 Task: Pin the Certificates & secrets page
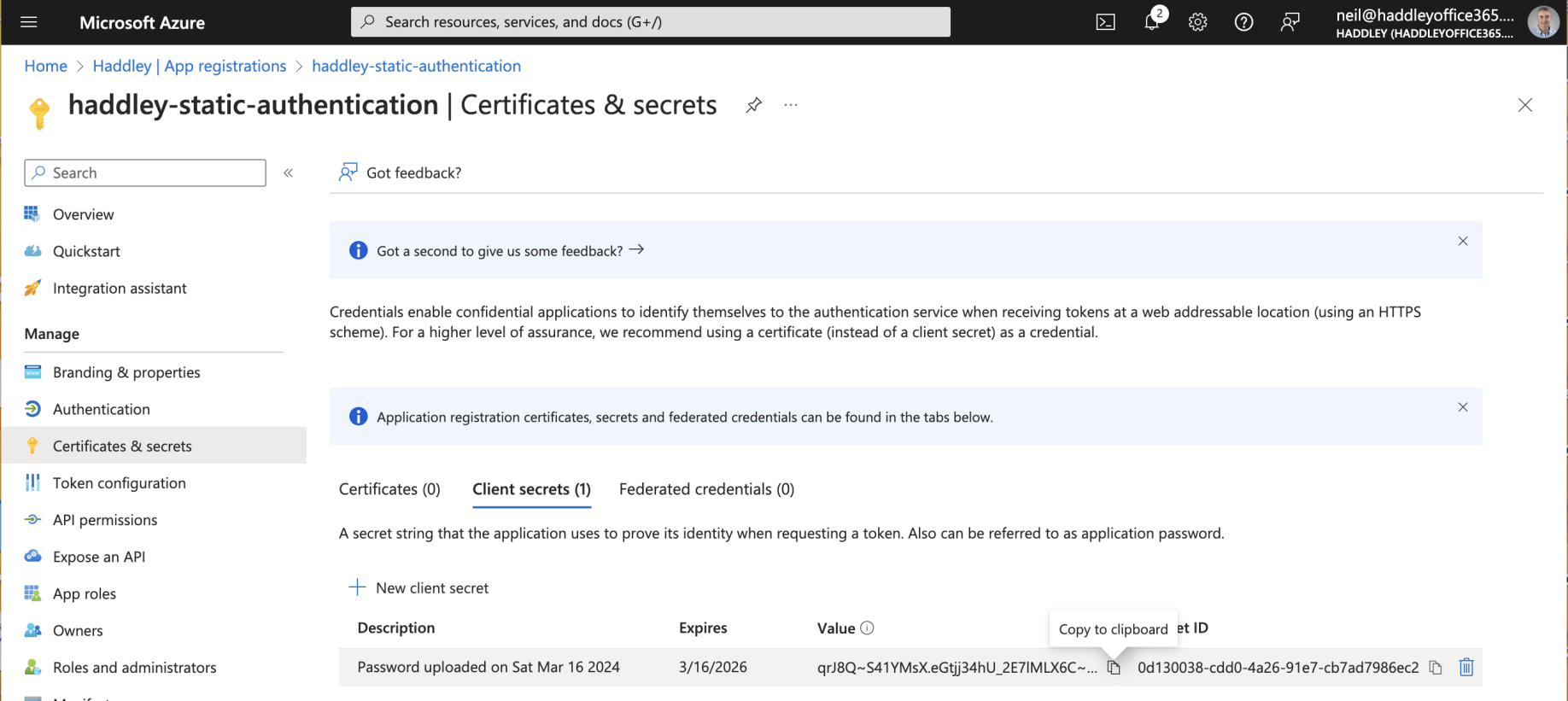tap(753, 105)
